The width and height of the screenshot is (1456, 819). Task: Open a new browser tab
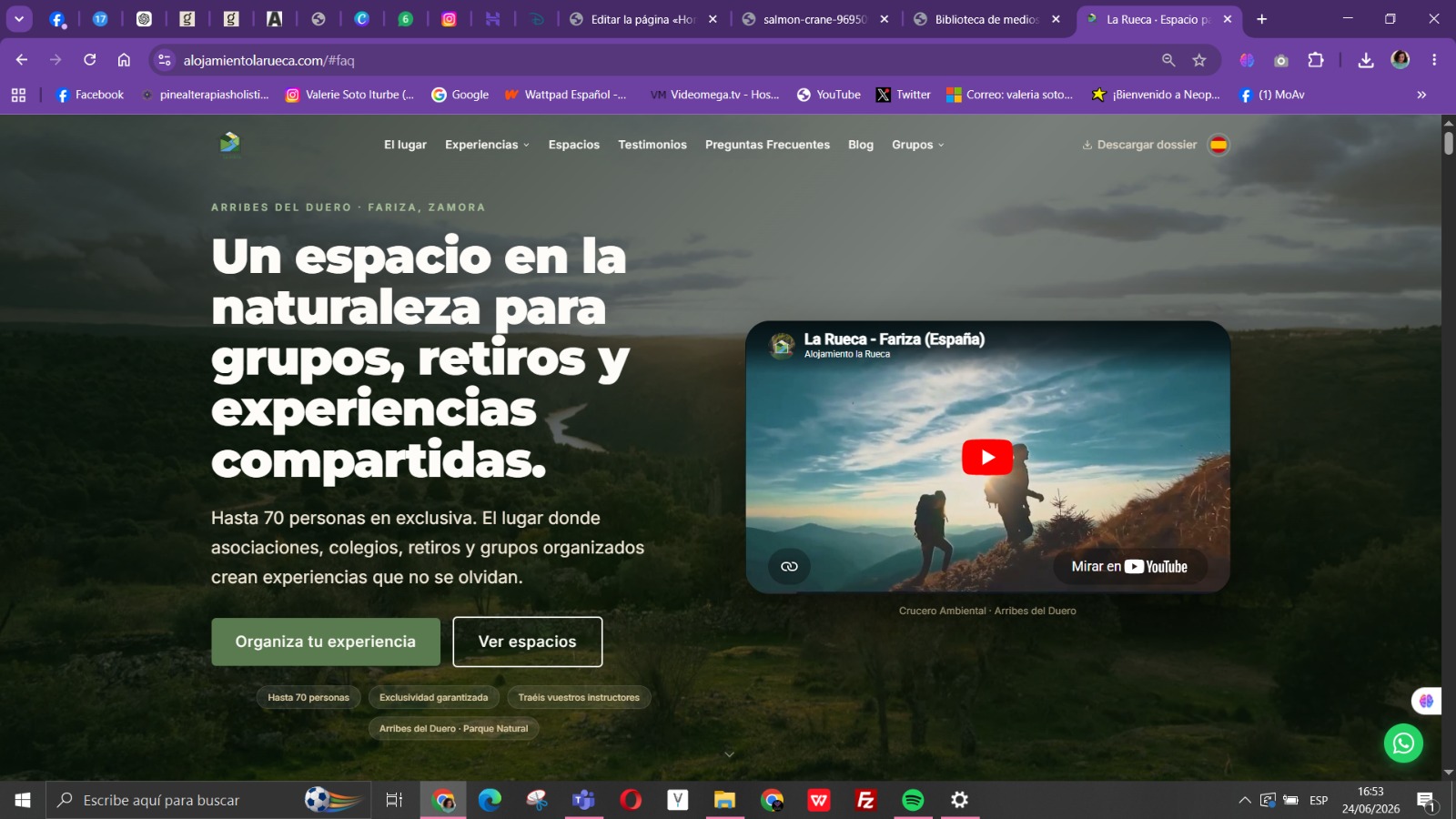1261,19
